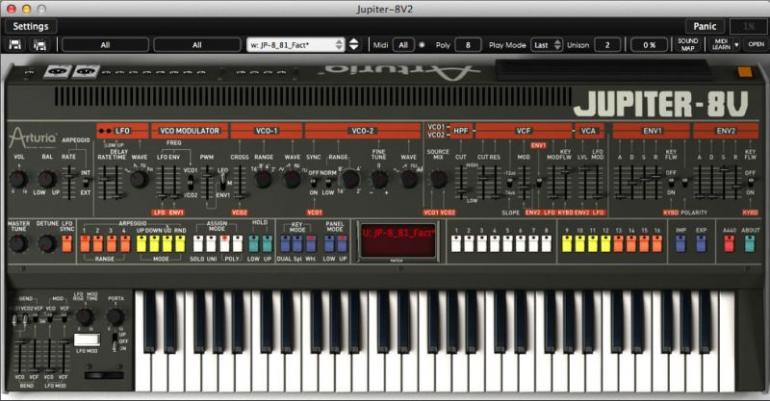Screen dimensions: 770x401
Task: Click the VCO-1 CROSS mod slider
Action: (240, 182)
